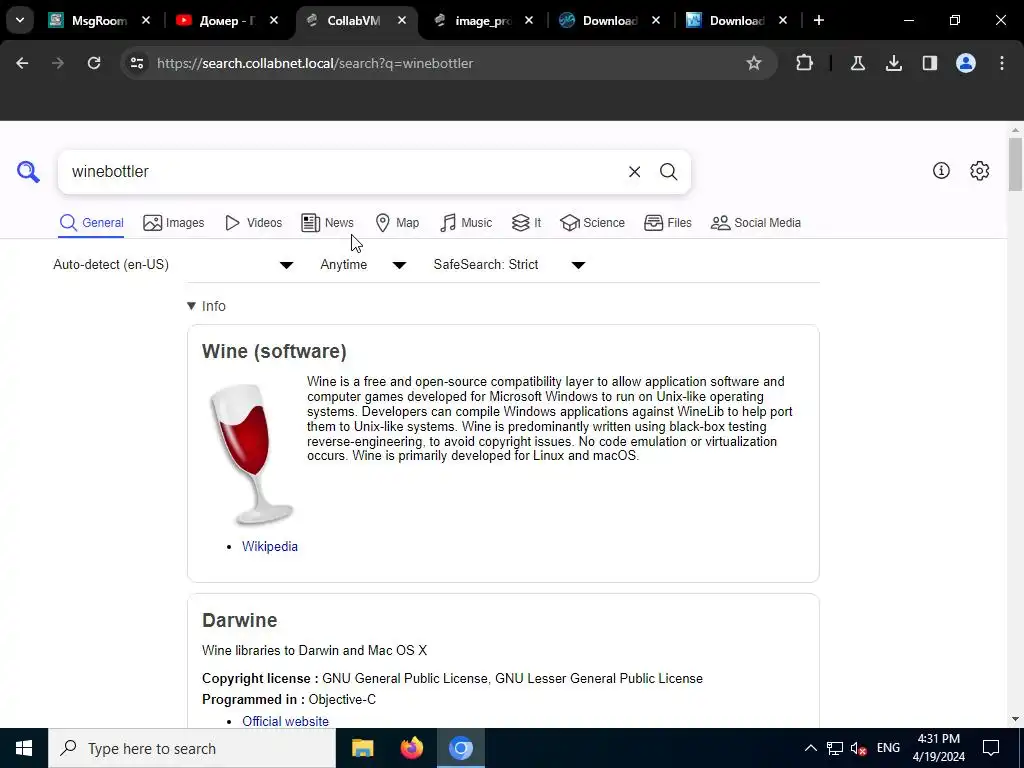Image resolution: width=1024 pixels, height=768 pixels.
Task: Show hidden system tray icons
Action: [x=810, y=748]
